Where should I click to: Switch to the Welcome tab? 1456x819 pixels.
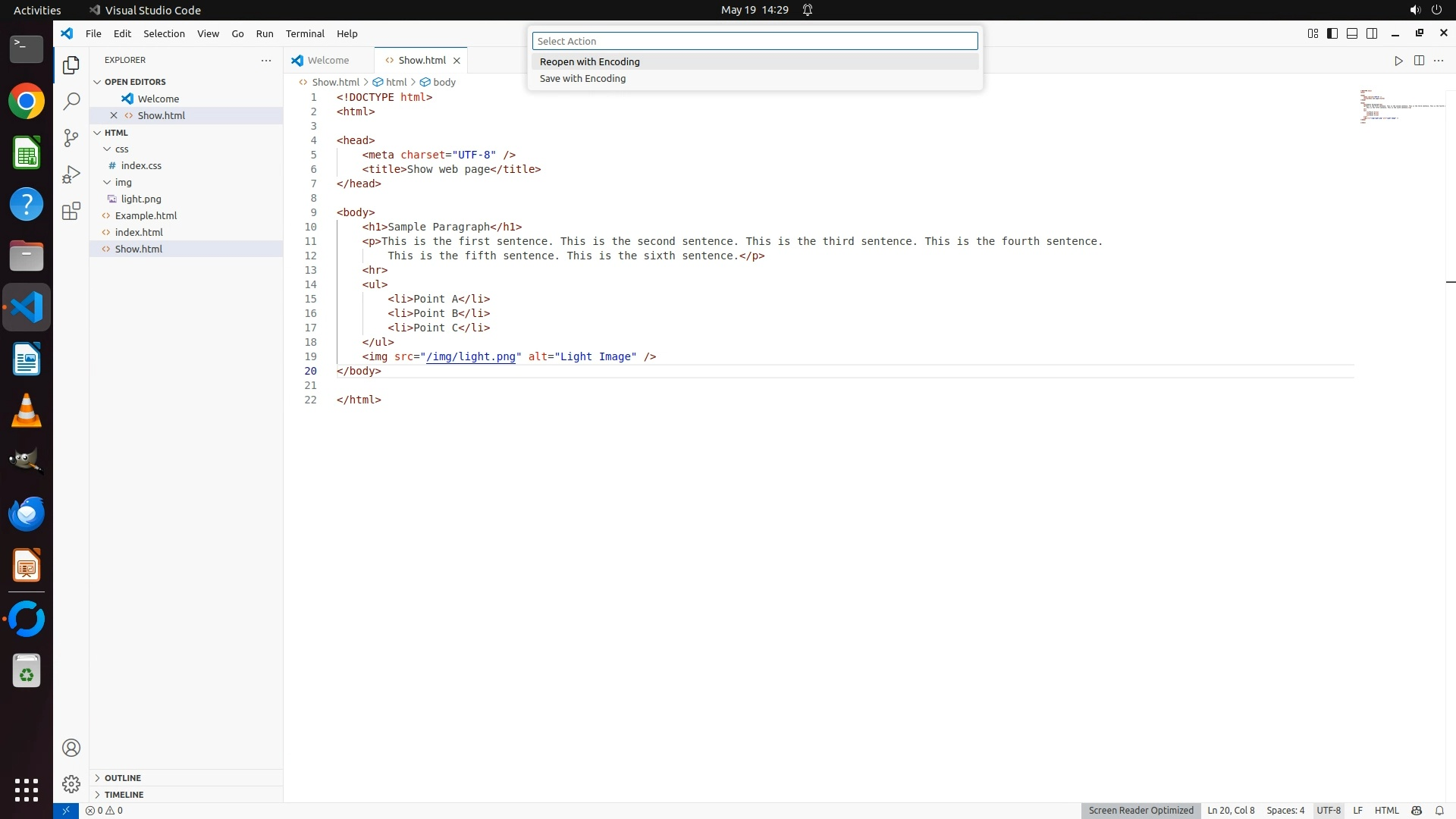click(x=328, y=61)
